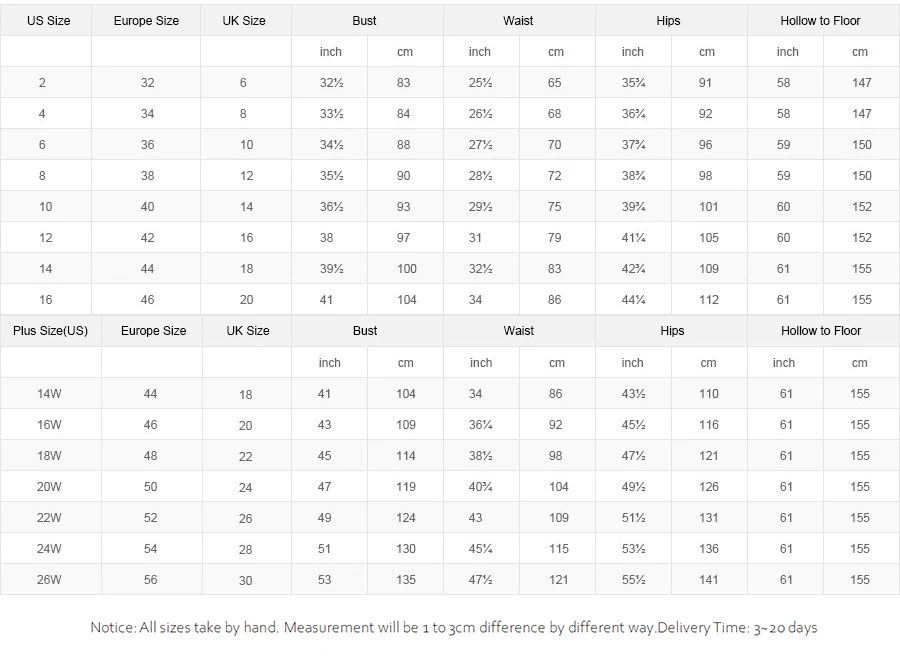Select the 14W plus size cell

click(x=50, y=394)
